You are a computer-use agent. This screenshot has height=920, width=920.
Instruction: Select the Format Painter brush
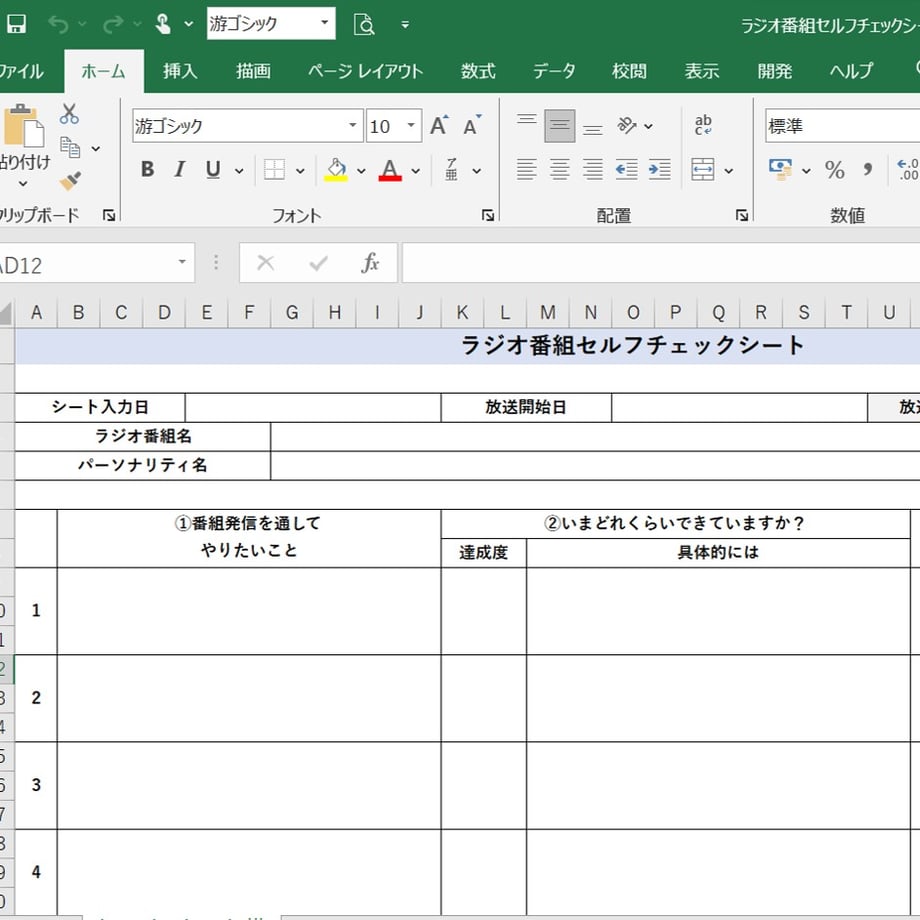[x=70, y=180]
